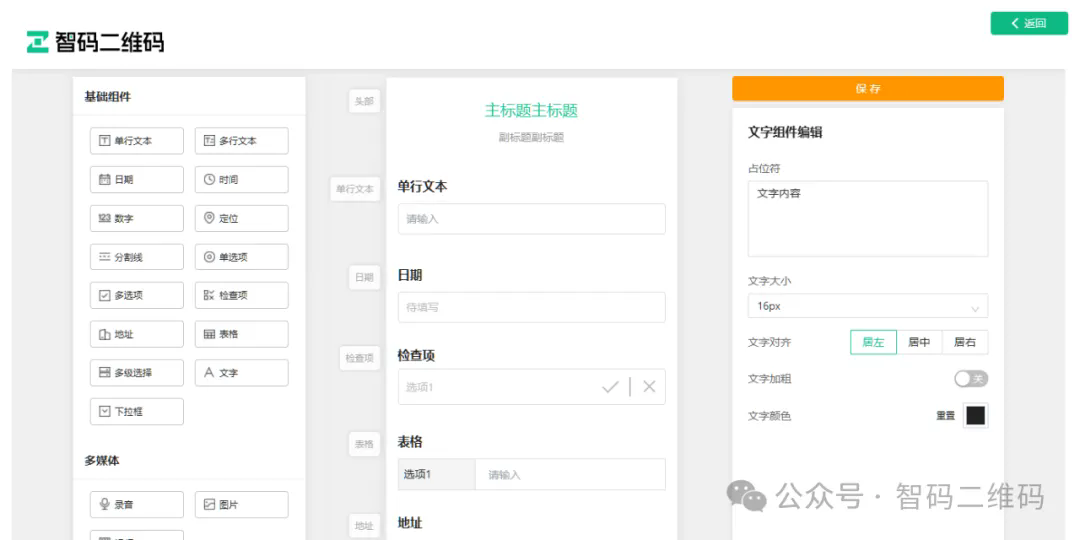Click the 占位符 text area

867,218
